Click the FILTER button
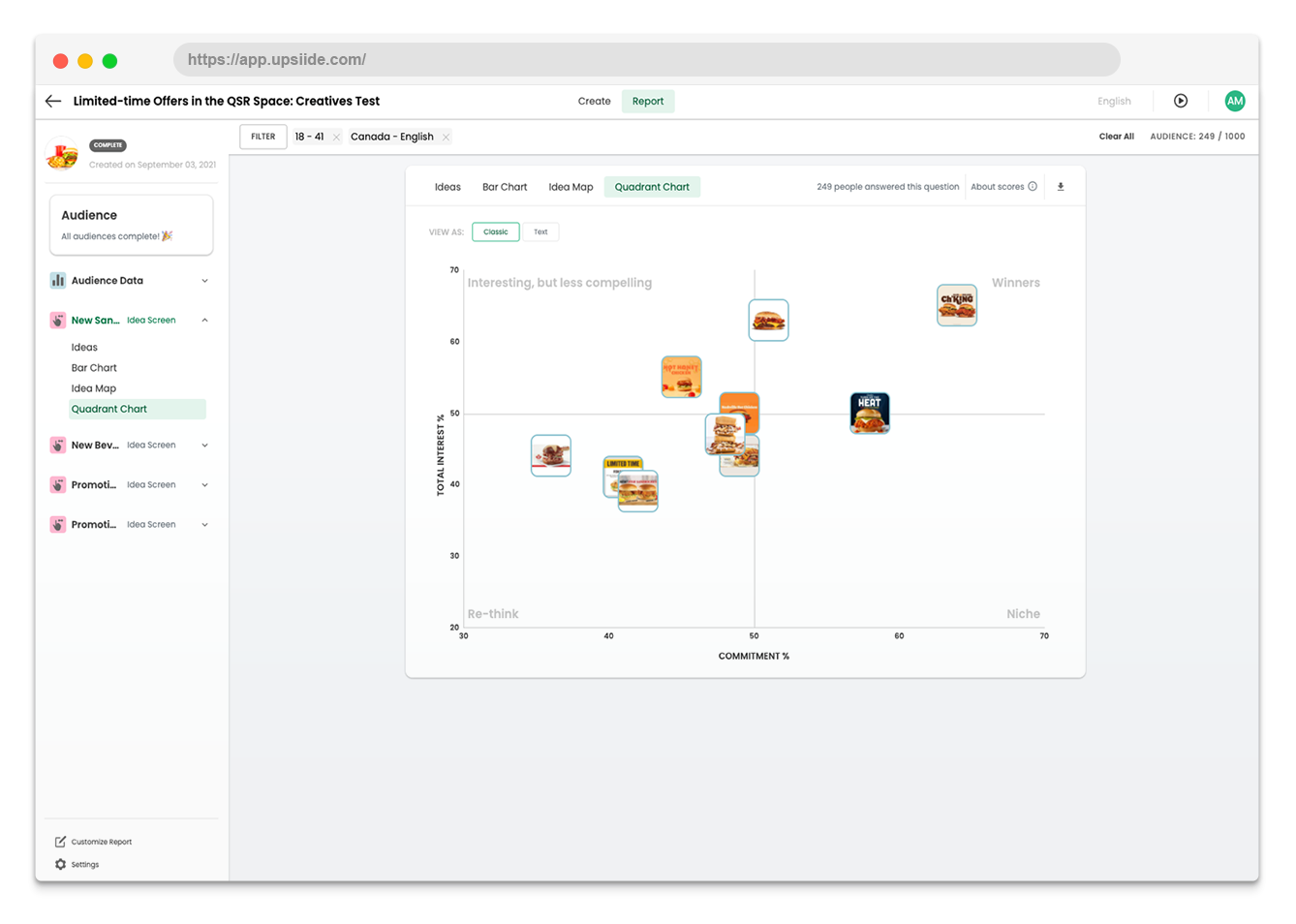The width and height of the screenshot is (1296, 924). (263, 137)
